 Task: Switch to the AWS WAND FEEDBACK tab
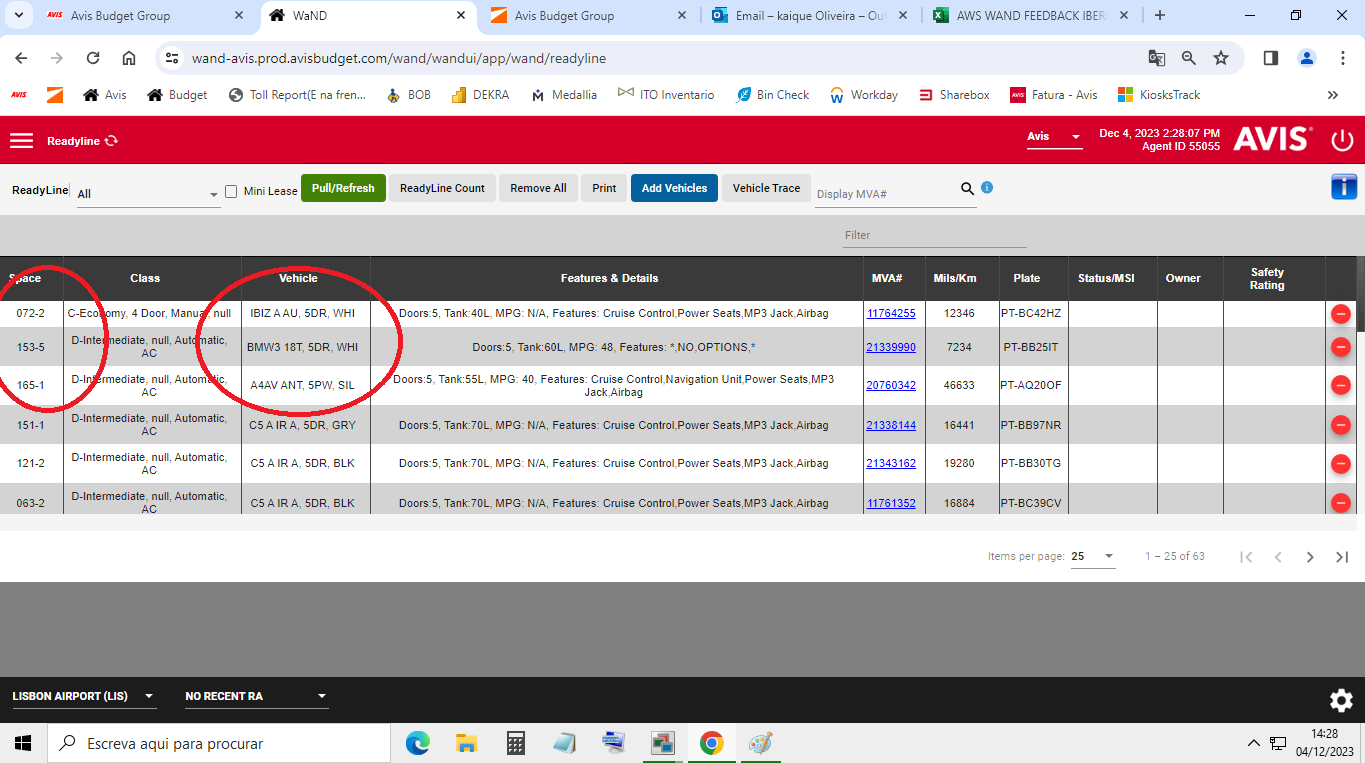tap(1031, 16)
